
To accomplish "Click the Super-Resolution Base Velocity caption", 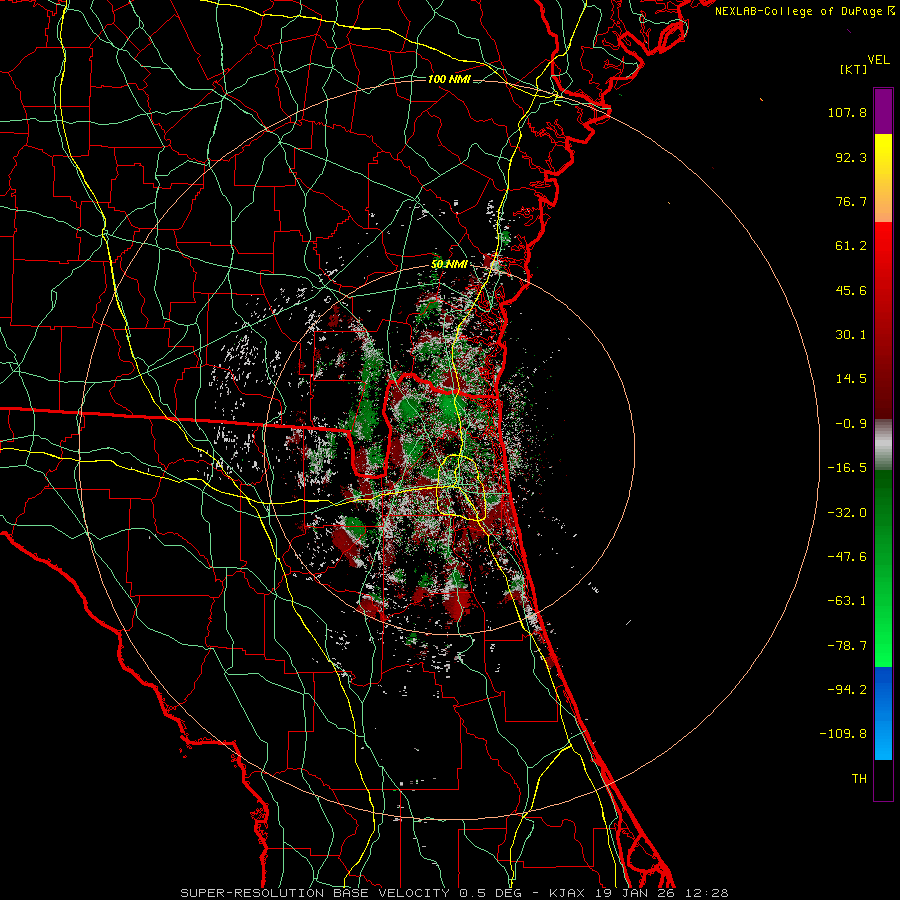I will [x=454, y=893].
